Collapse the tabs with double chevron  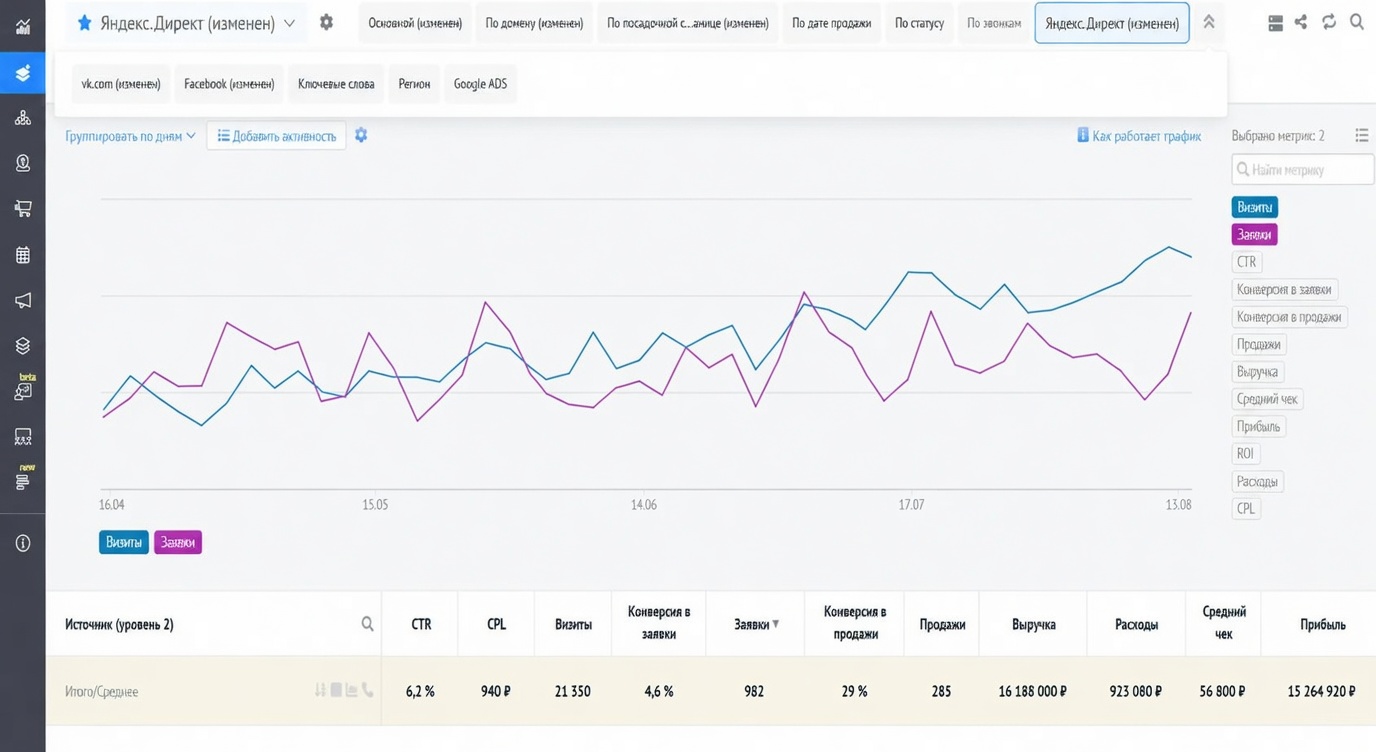click(1208, 22)
